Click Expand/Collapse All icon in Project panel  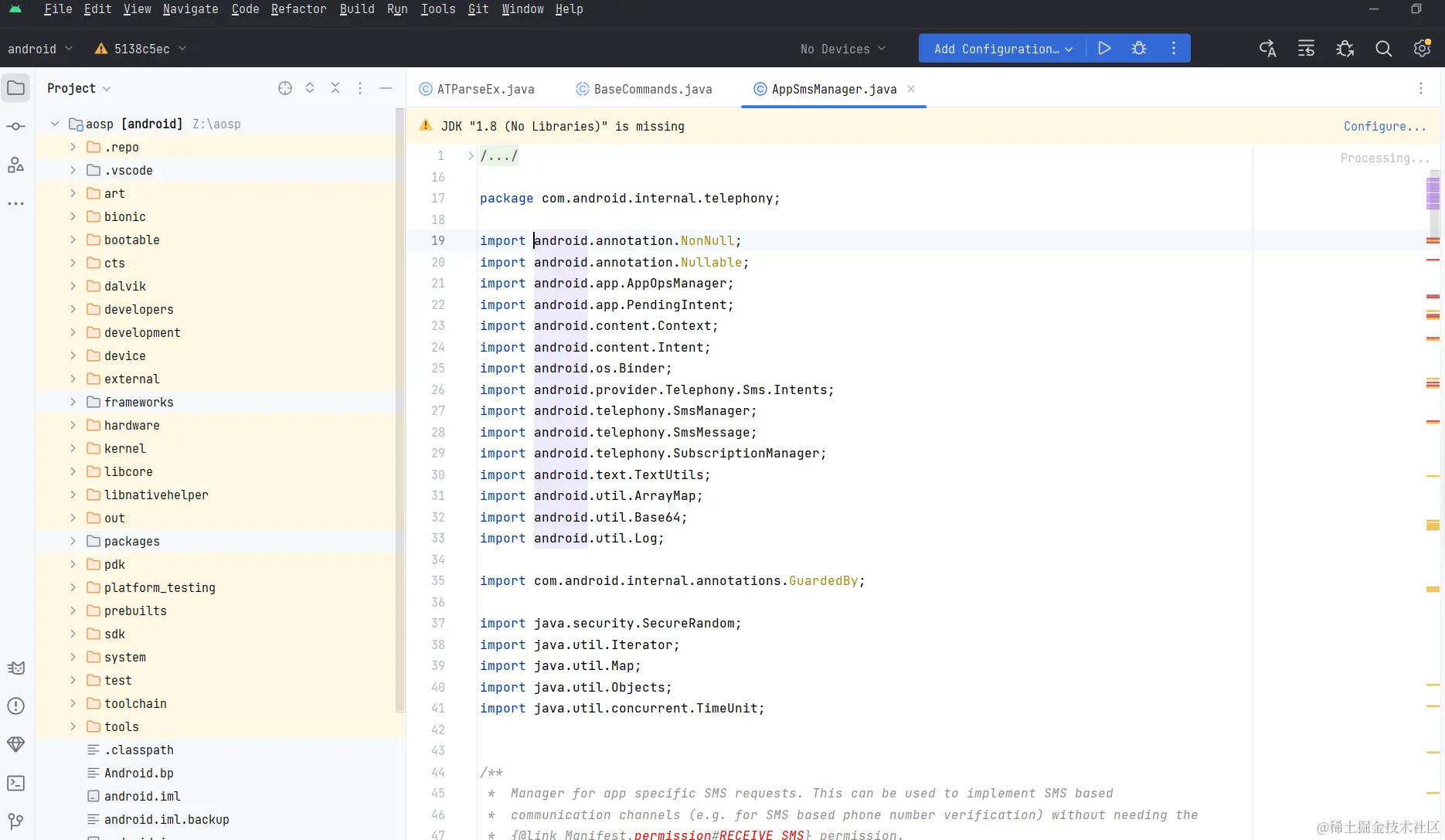(x=310, y=88)
